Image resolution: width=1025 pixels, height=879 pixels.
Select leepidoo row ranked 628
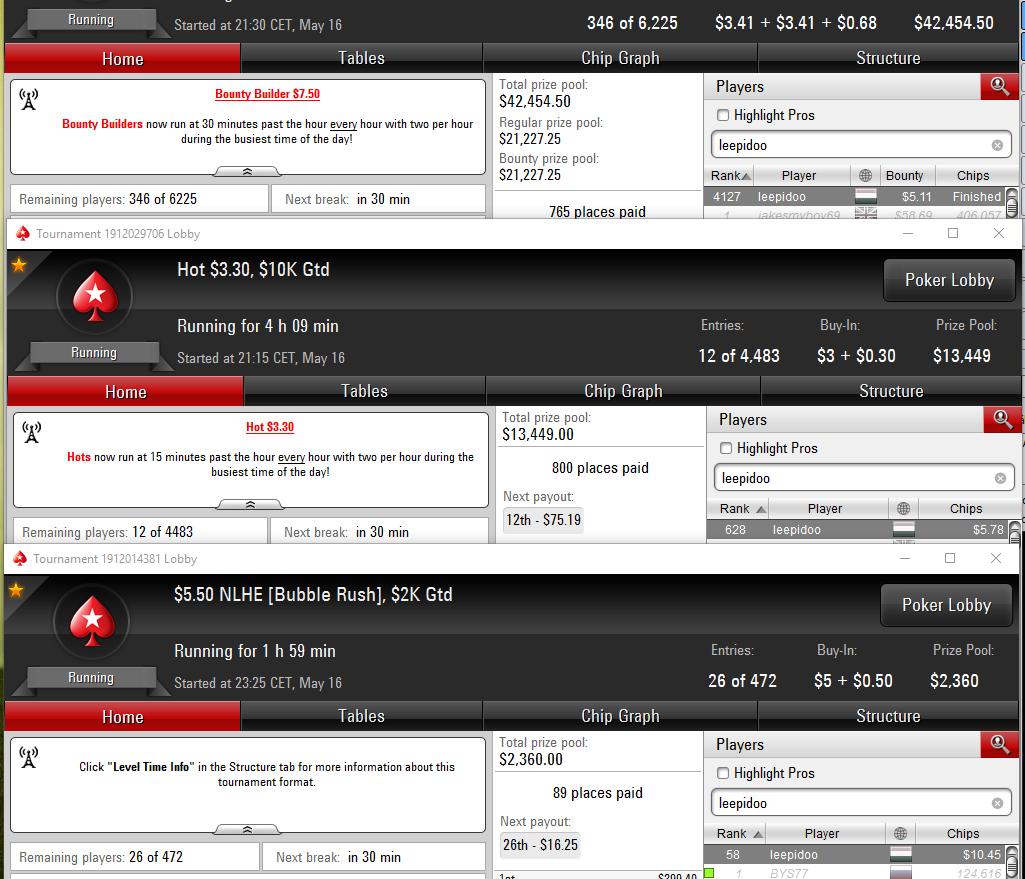[x=857, y=529]
